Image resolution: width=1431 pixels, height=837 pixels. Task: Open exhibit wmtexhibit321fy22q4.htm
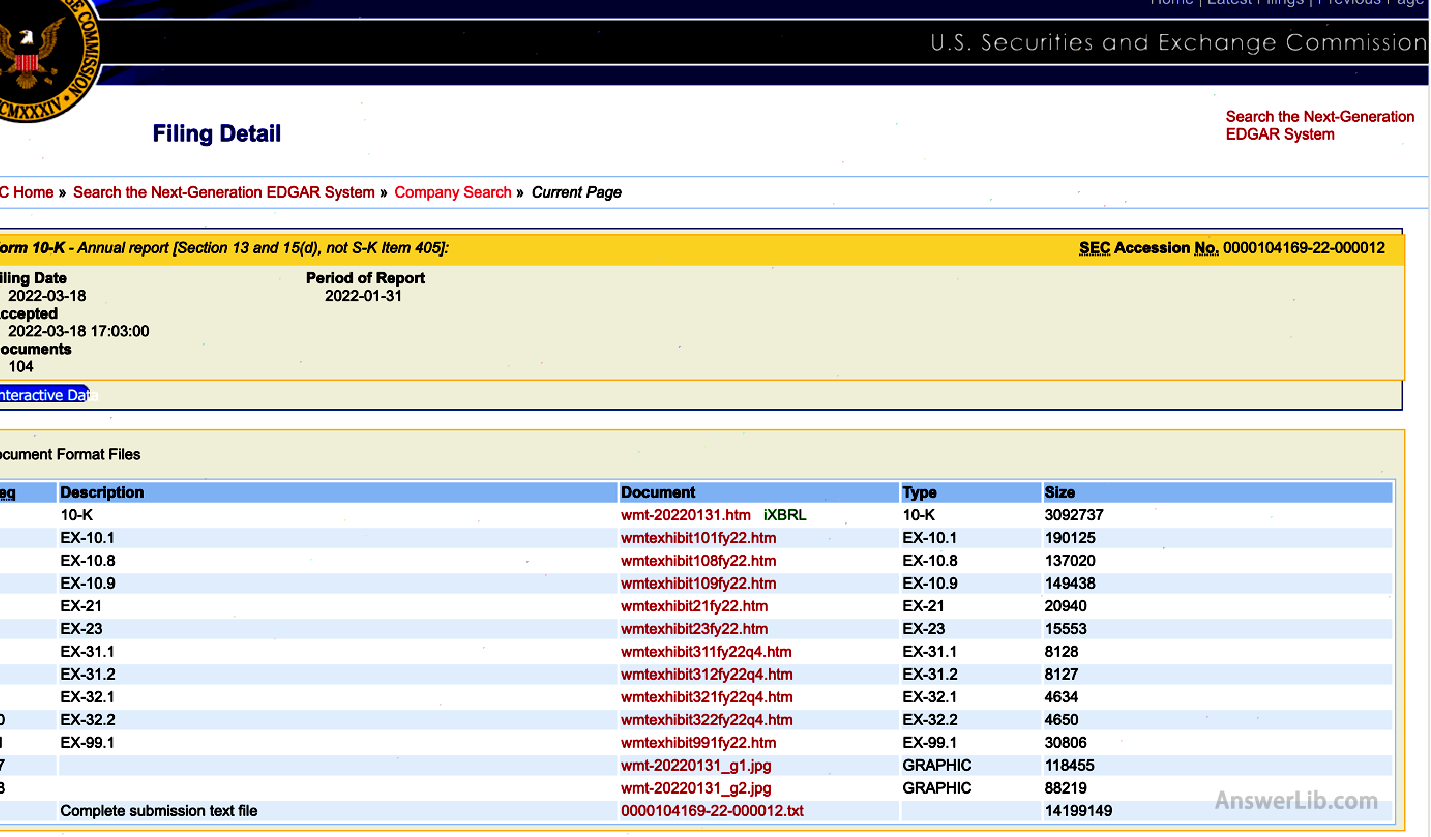pos(707,697)
